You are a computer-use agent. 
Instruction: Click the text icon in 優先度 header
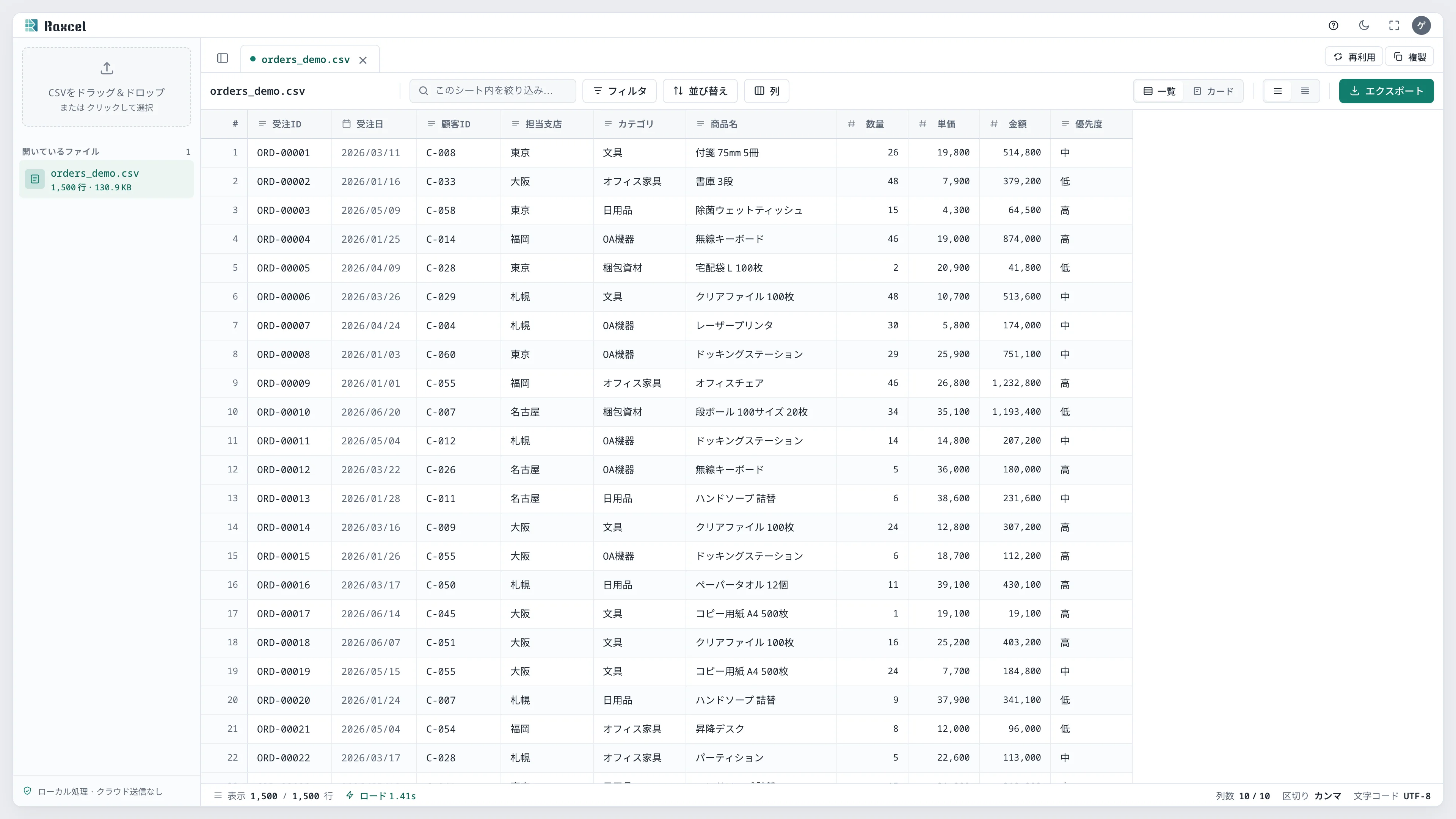1065,124
